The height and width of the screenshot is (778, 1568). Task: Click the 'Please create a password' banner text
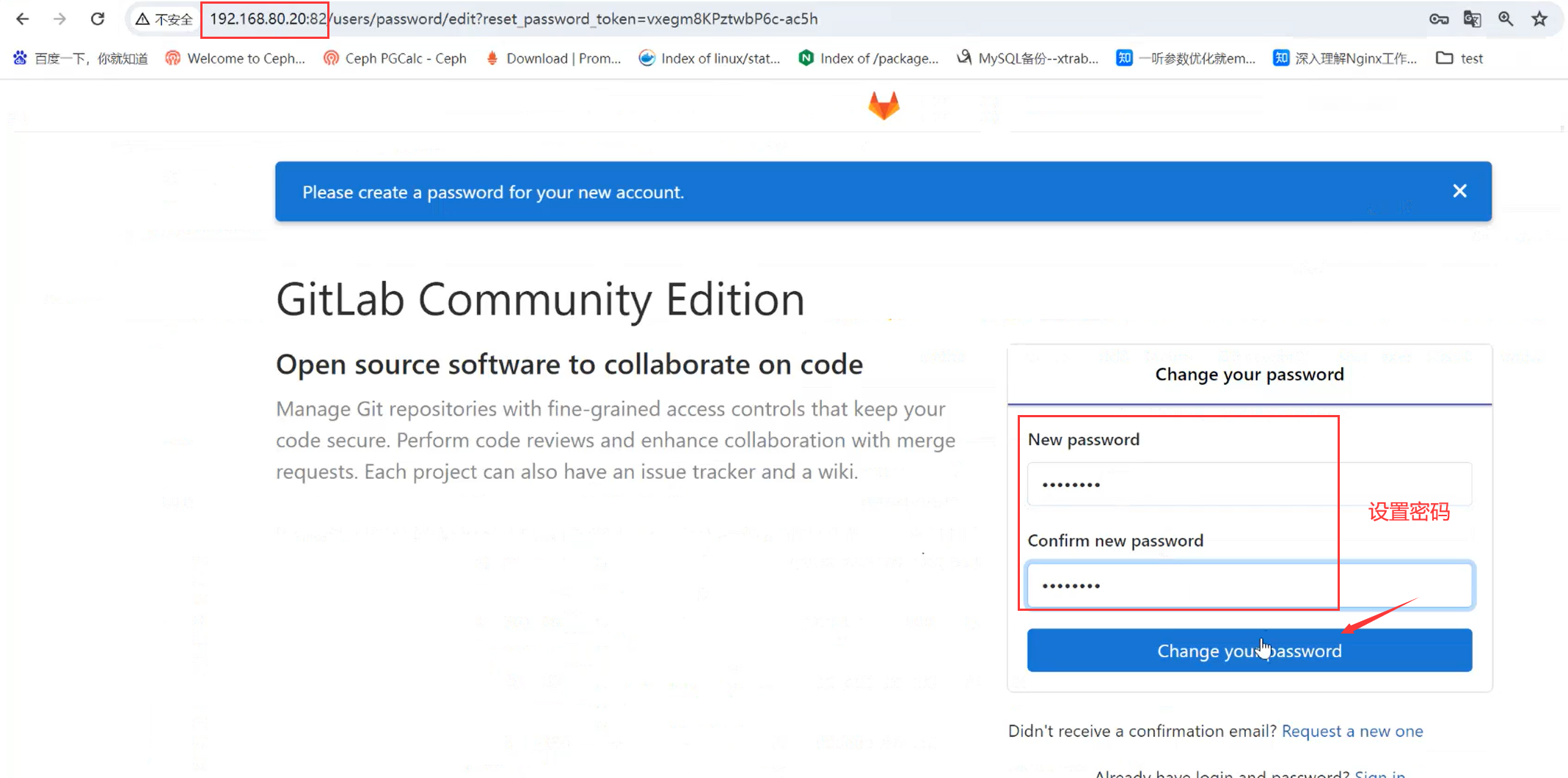[493, 192]
